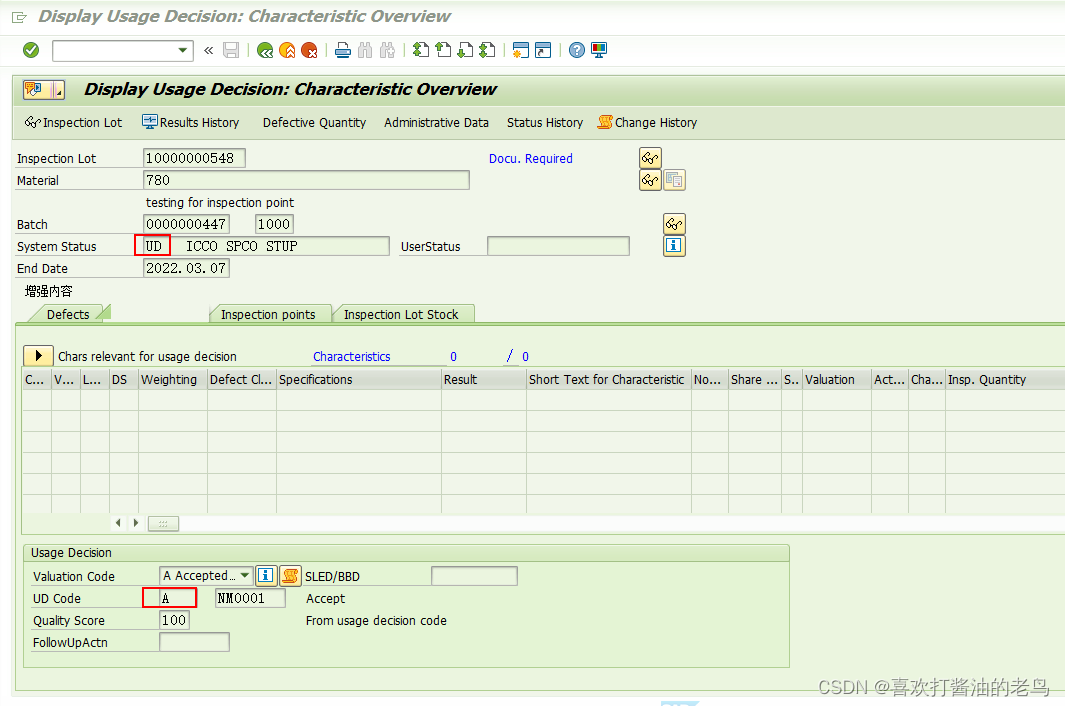The width and height of the screenshot is (1065, 706).
Task: Open Results History
Action: coord(191,123)
